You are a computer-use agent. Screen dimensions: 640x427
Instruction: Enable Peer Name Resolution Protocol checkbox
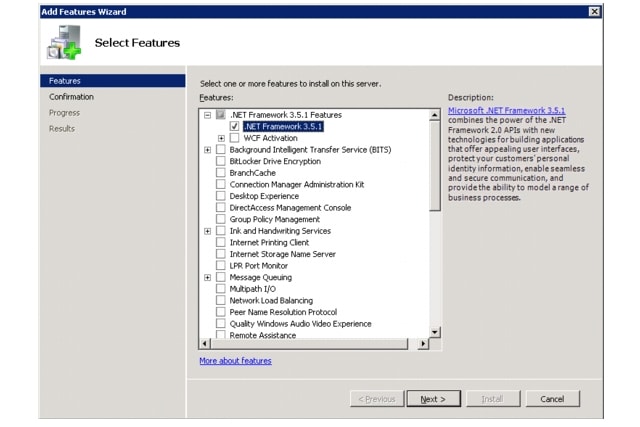(220, 312)
